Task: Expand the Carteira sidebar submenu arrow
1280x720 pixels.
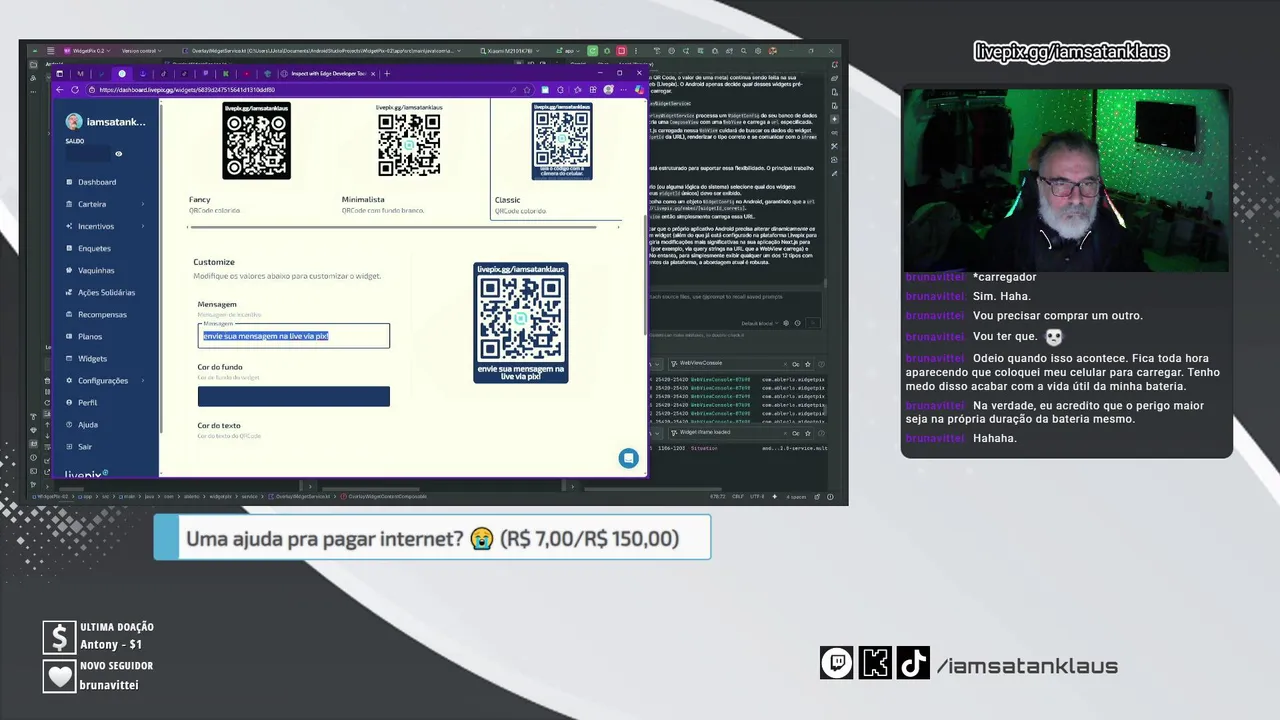Action: tap(143, 204)
